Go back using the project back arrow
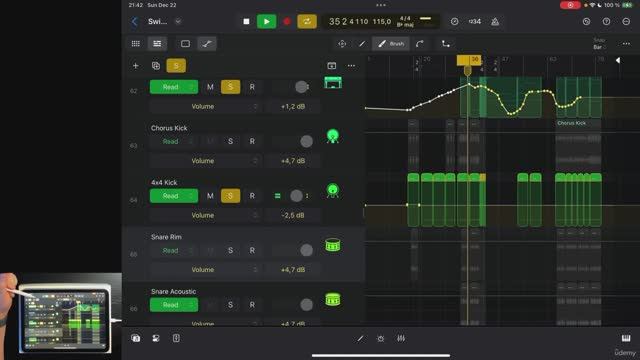Screen dimensions: 640x360 coord(135,22)
